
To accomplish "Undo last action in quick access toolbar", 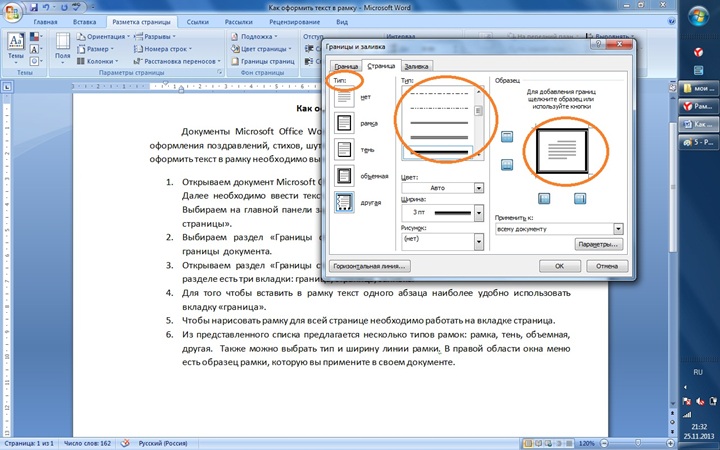I will click(x=46, y=7).
